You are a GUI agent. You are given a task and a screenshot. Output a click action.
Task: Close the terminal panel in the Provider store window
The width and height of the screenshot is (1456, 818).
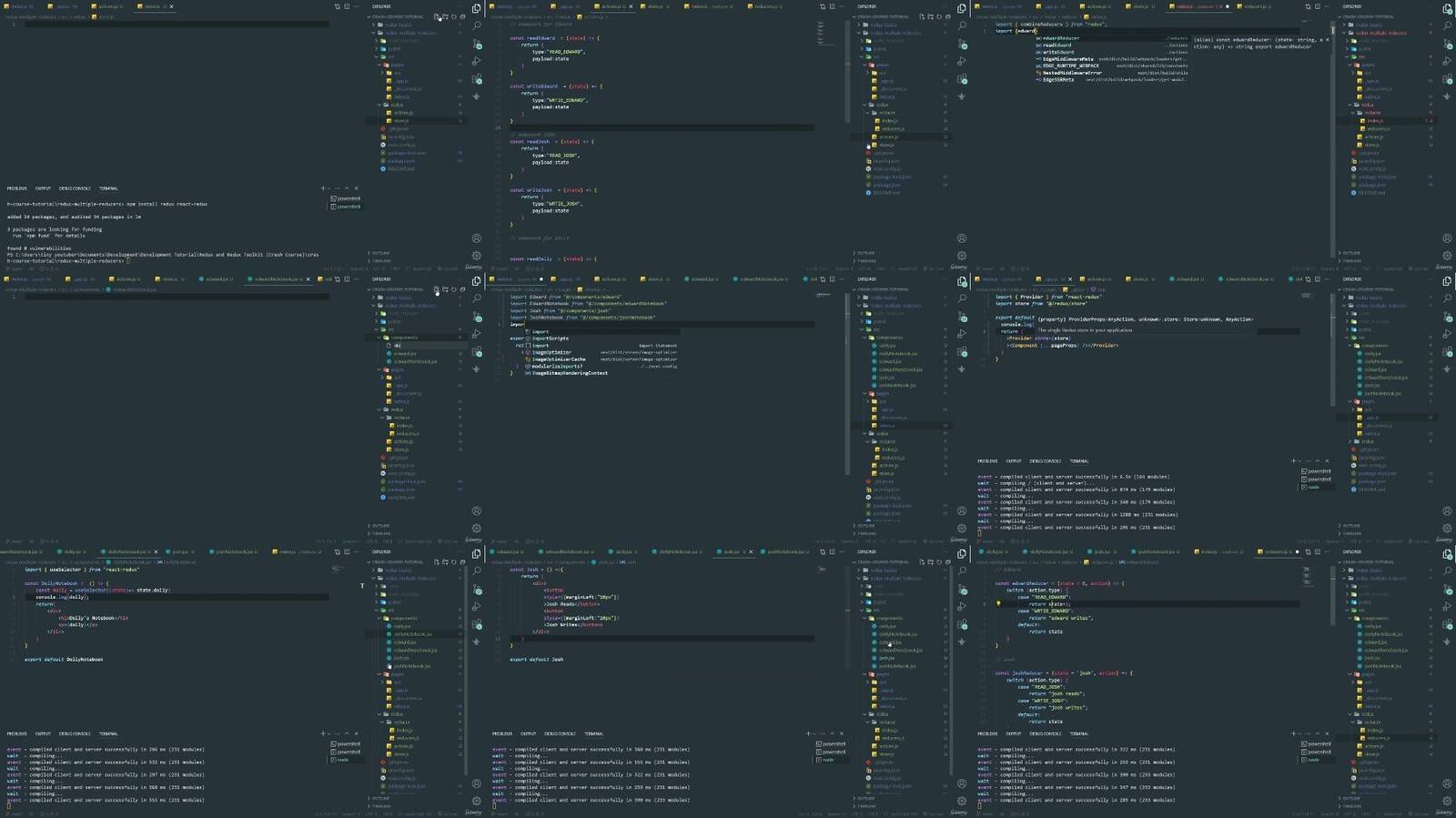click(1326, 460)
